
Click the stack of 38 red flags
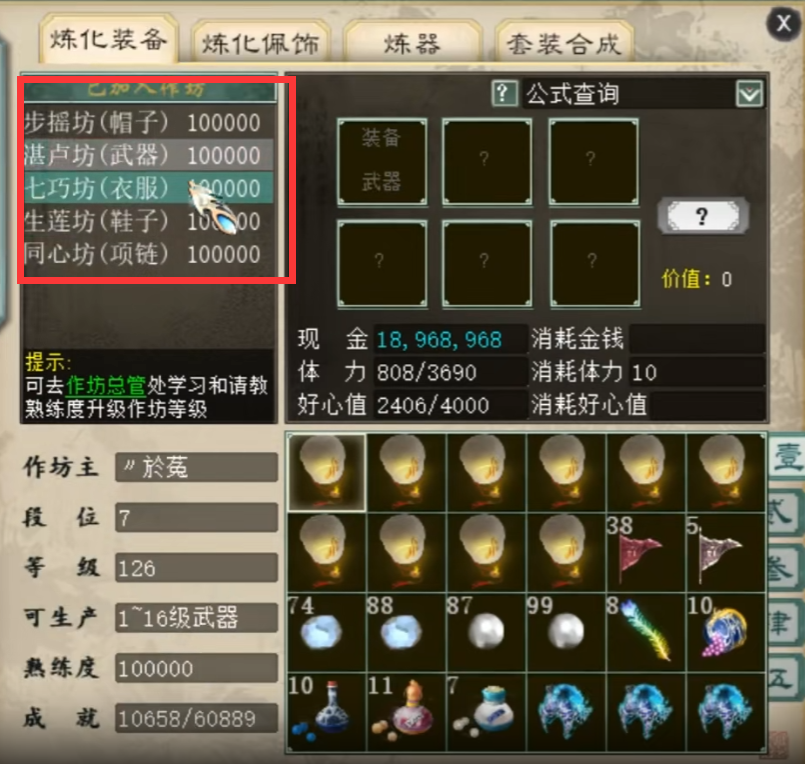point(645,552)
